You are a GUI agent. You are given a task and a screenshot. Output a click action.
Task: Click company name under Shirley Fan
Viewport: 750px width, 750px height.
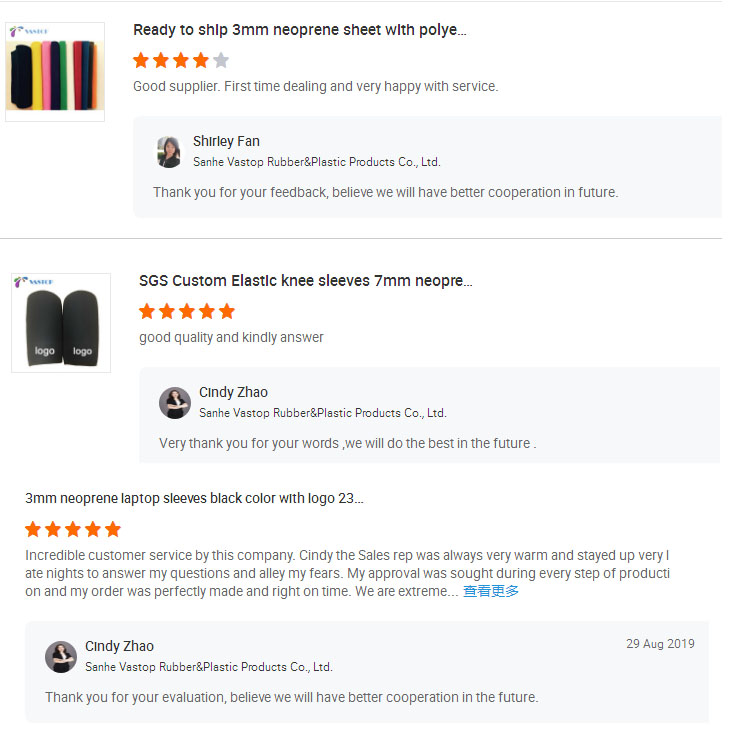click(x=316, y=162)
